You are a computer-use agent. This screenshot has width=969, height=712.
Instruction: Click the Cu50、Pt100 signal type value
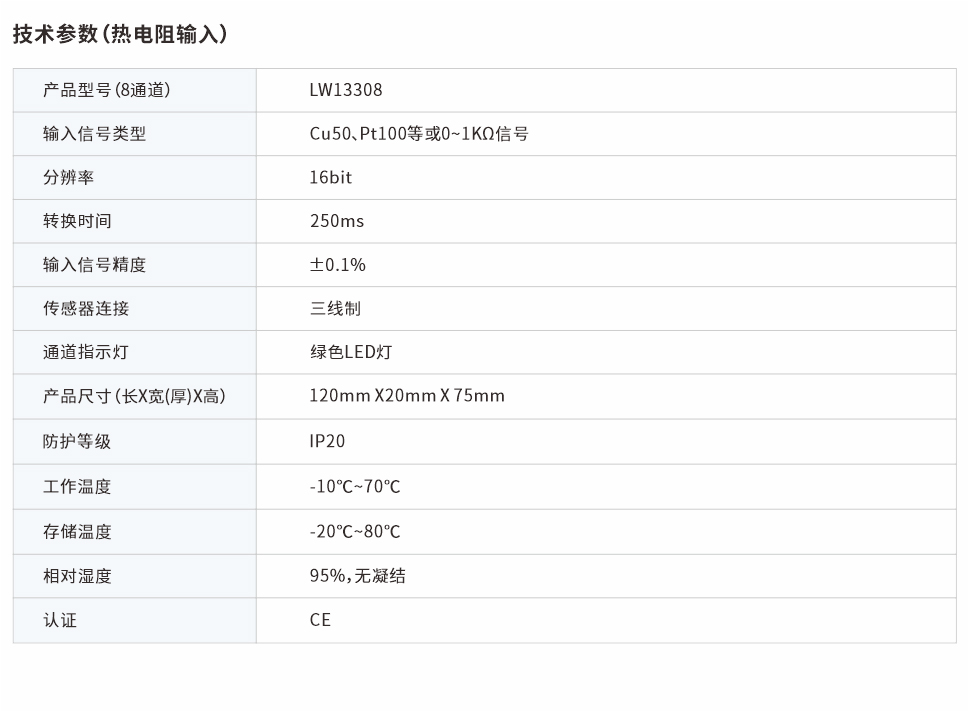(419, 134)
